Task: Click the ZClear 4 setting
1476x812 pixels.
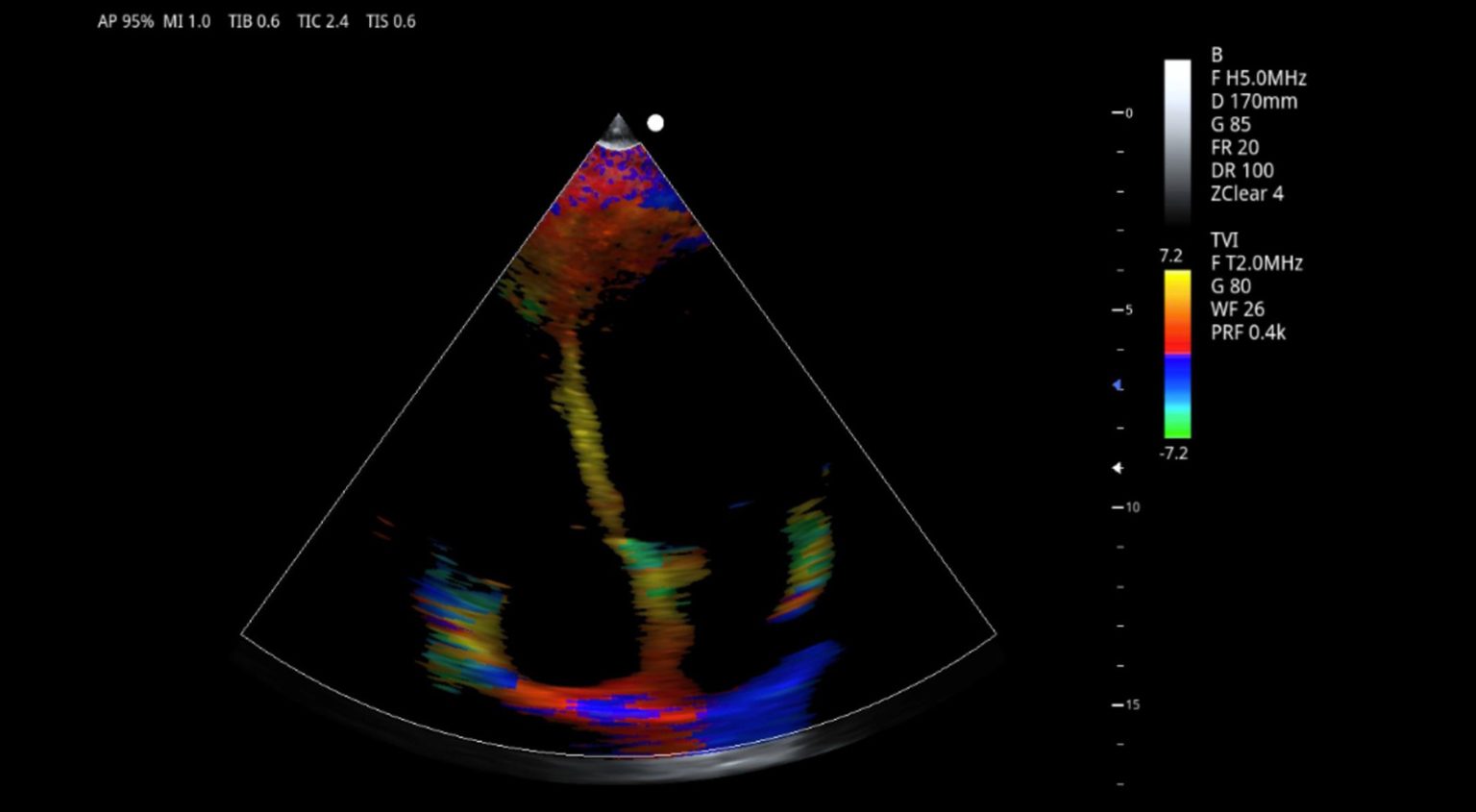Action: pyautogui.click(x=1246, y=194)
